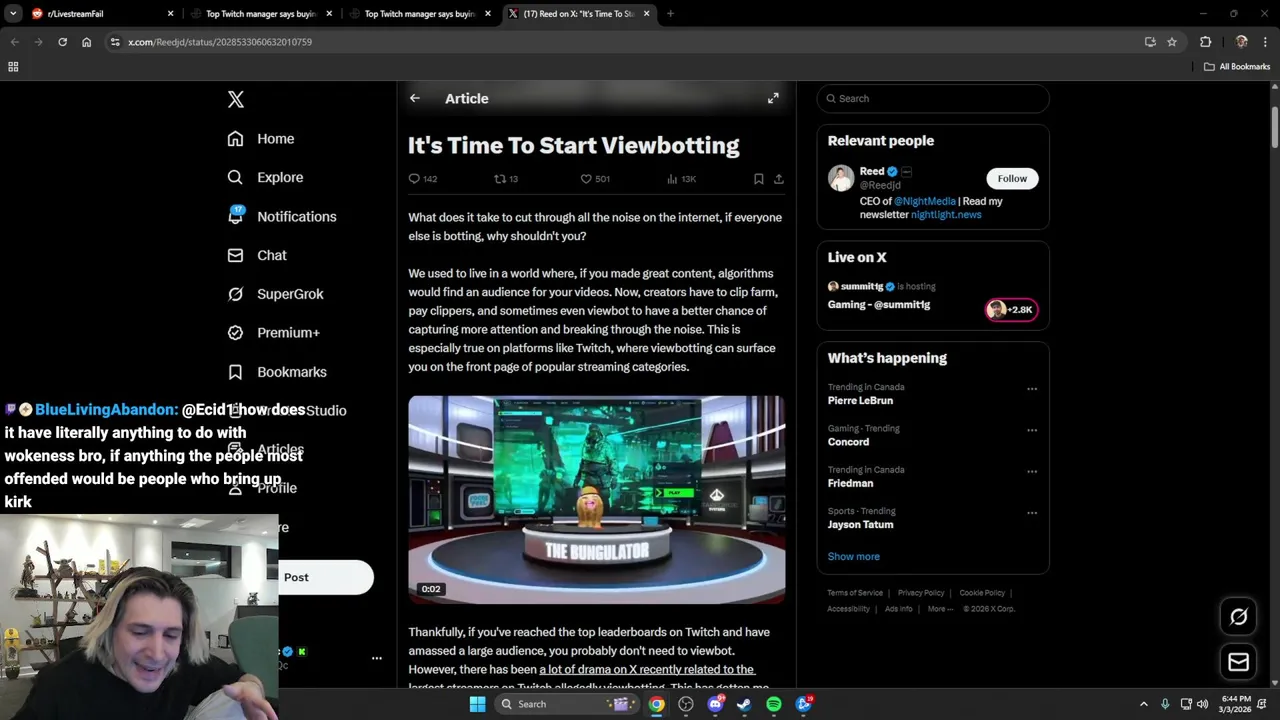The width and height of the screenshot is (1280, 720).
Task: Open the Chat envelope icon
Action: [x=235, y=255]
